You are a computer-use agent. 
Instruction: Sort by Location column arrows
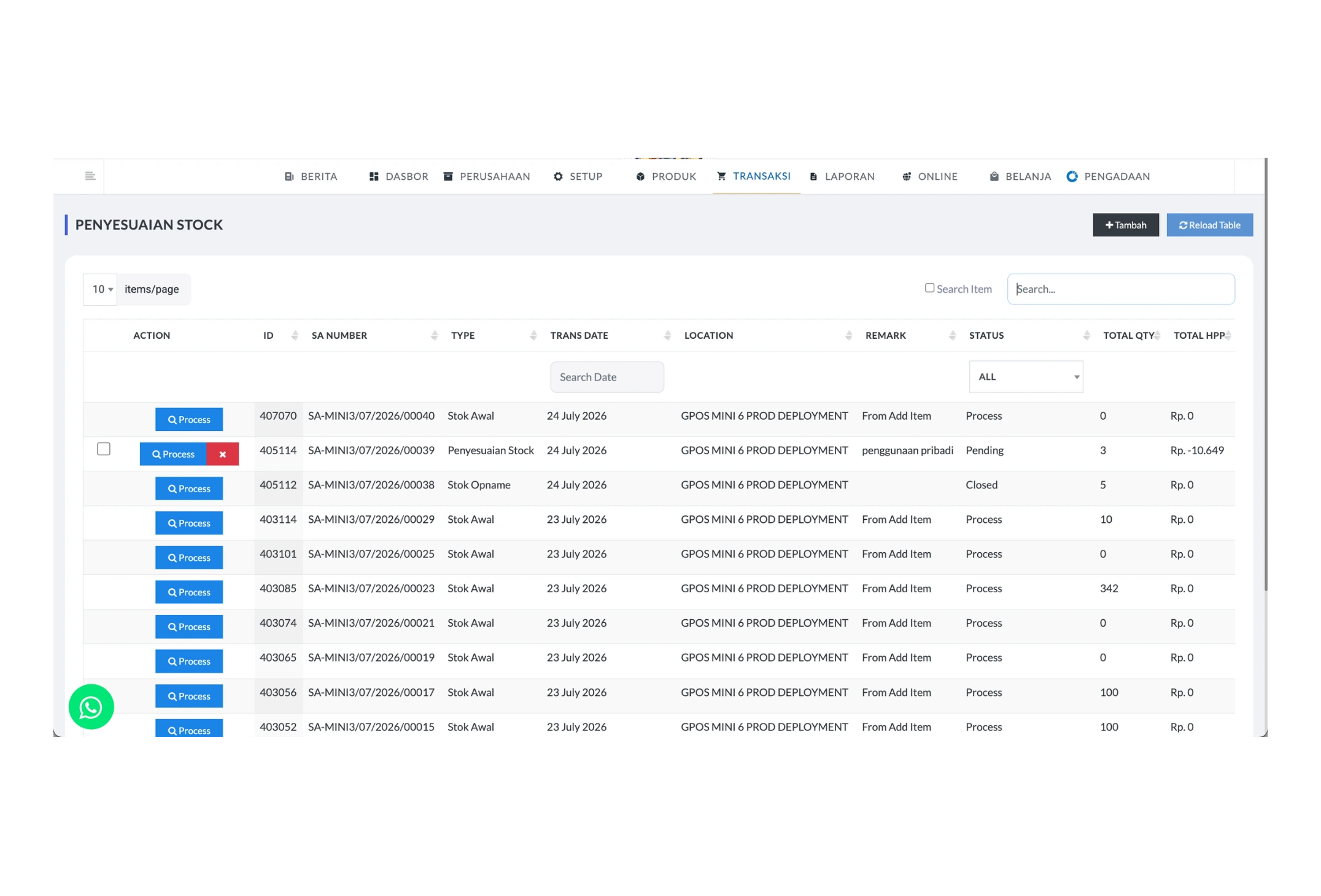click(x=848, y=335)
